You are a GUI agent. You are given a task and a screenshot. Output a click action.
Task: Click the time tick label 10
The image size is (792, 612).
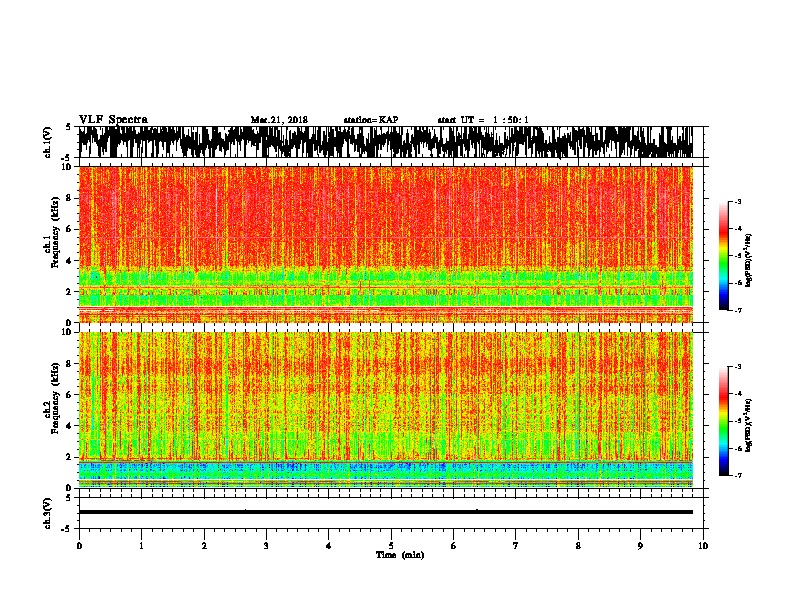[703, 546]
